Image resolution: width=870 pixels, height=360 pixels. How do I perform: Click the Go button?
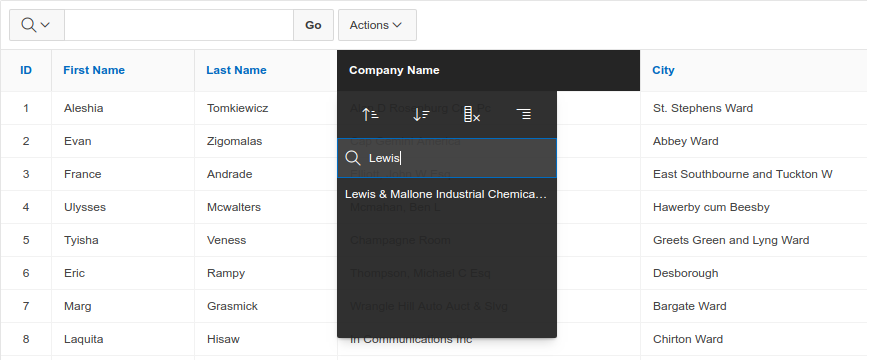(x=313, y=25)
